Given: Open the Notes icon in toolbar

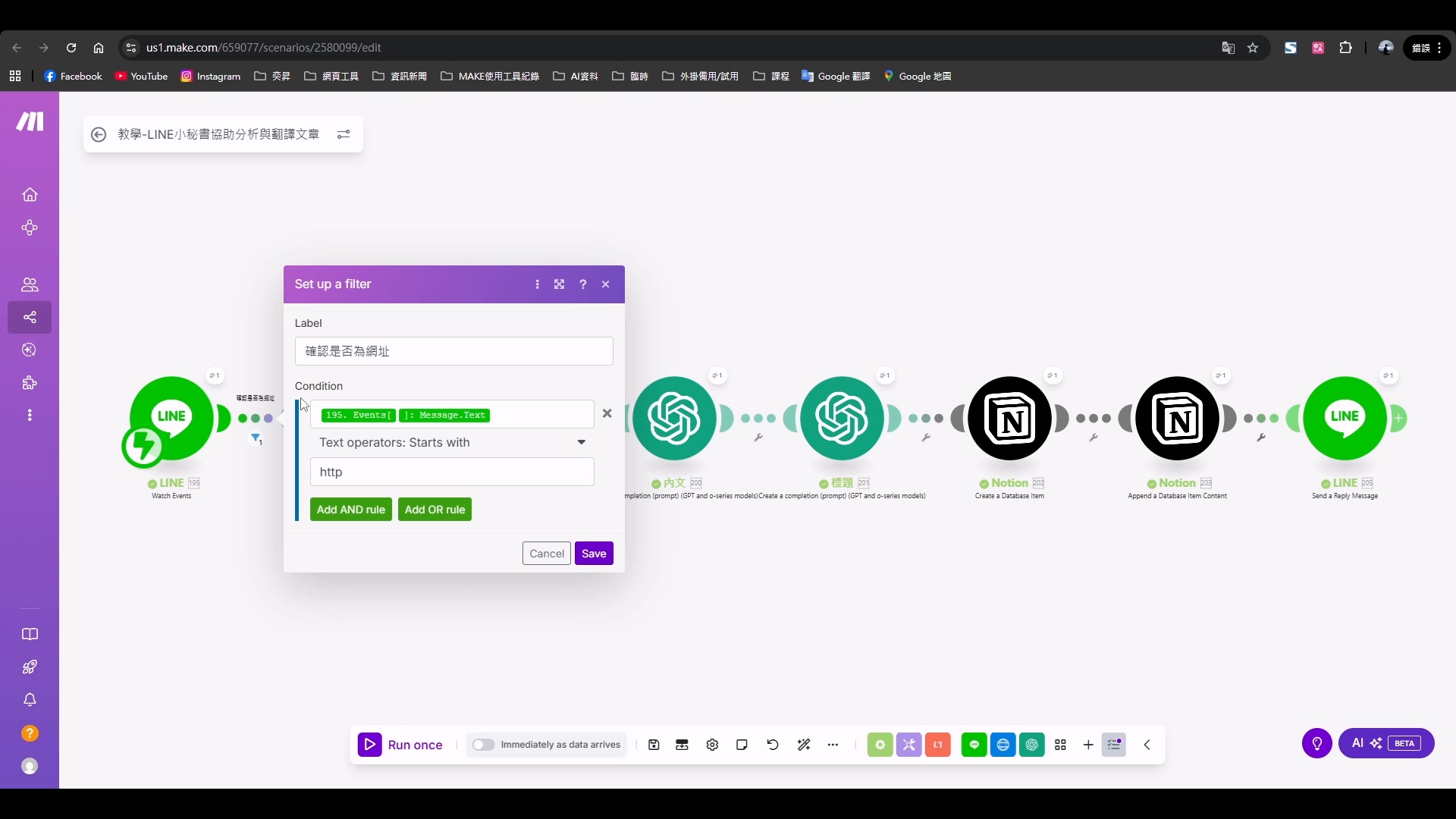Looking at the screenshot, I should [742, 745].
